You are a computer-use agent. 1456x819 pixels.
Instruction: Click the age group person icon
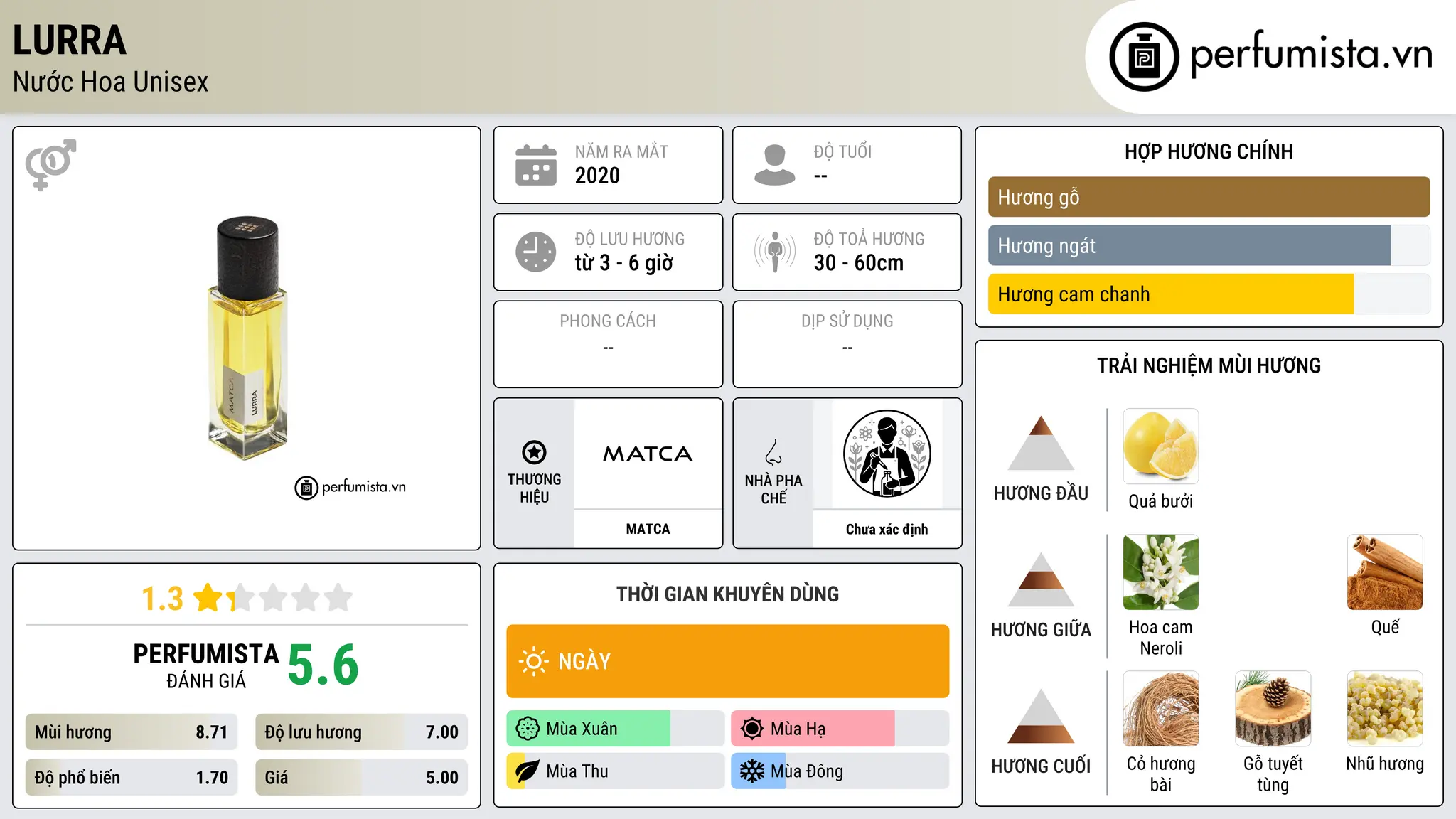click(x=775, y=165)
